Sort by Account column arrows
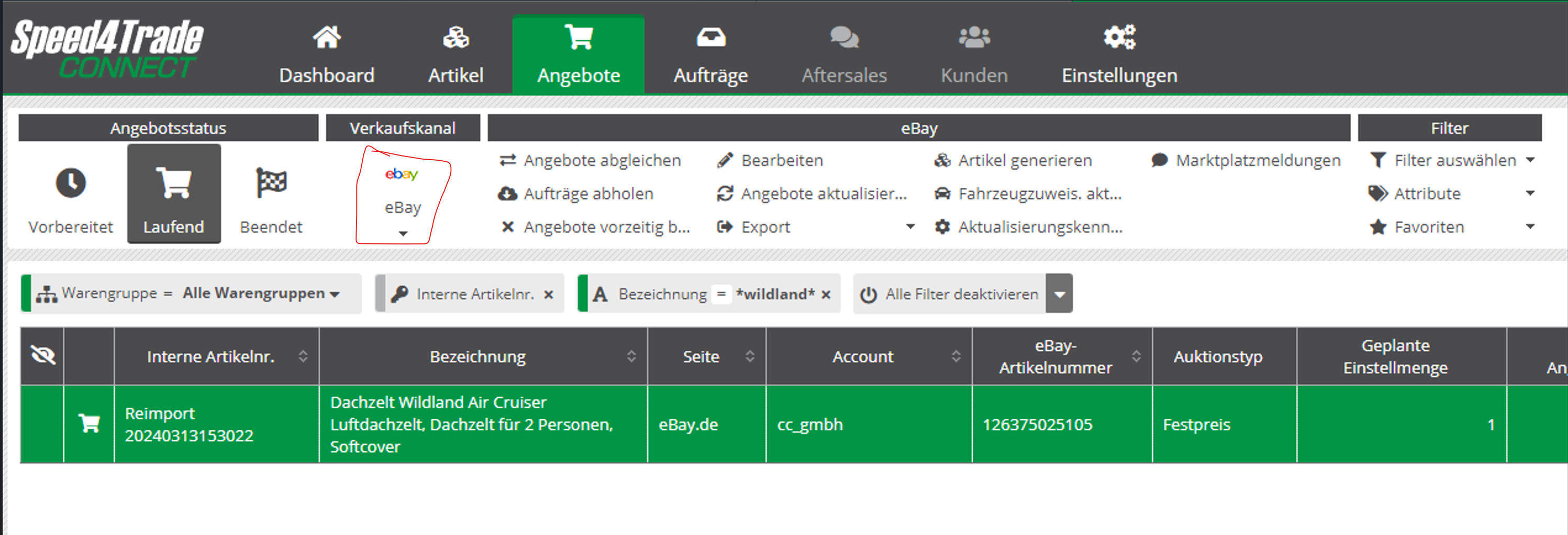 pos(955,356)
